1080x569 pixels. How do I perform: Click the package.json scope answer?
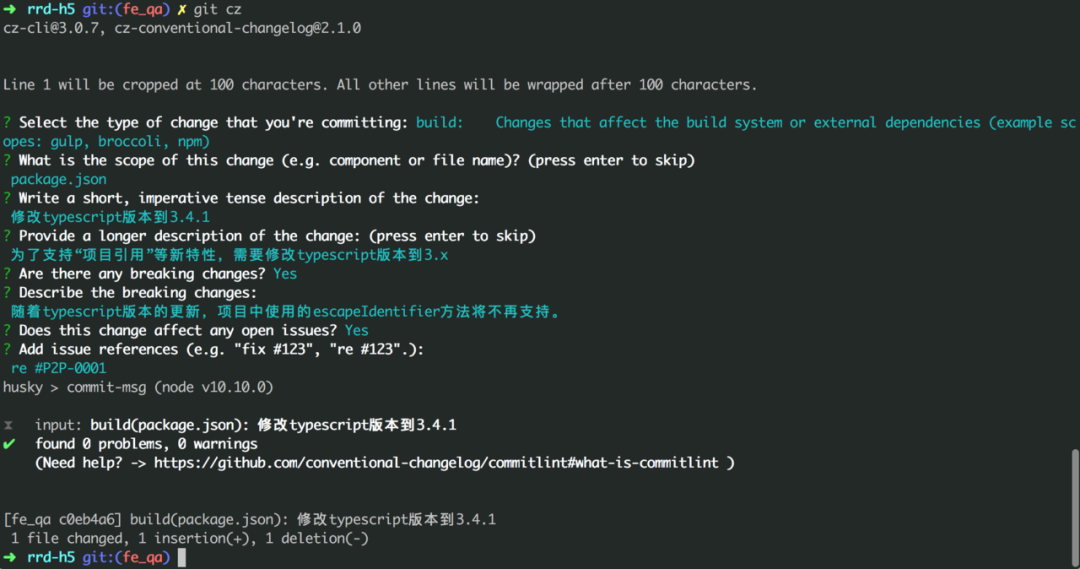click(59, 180)
